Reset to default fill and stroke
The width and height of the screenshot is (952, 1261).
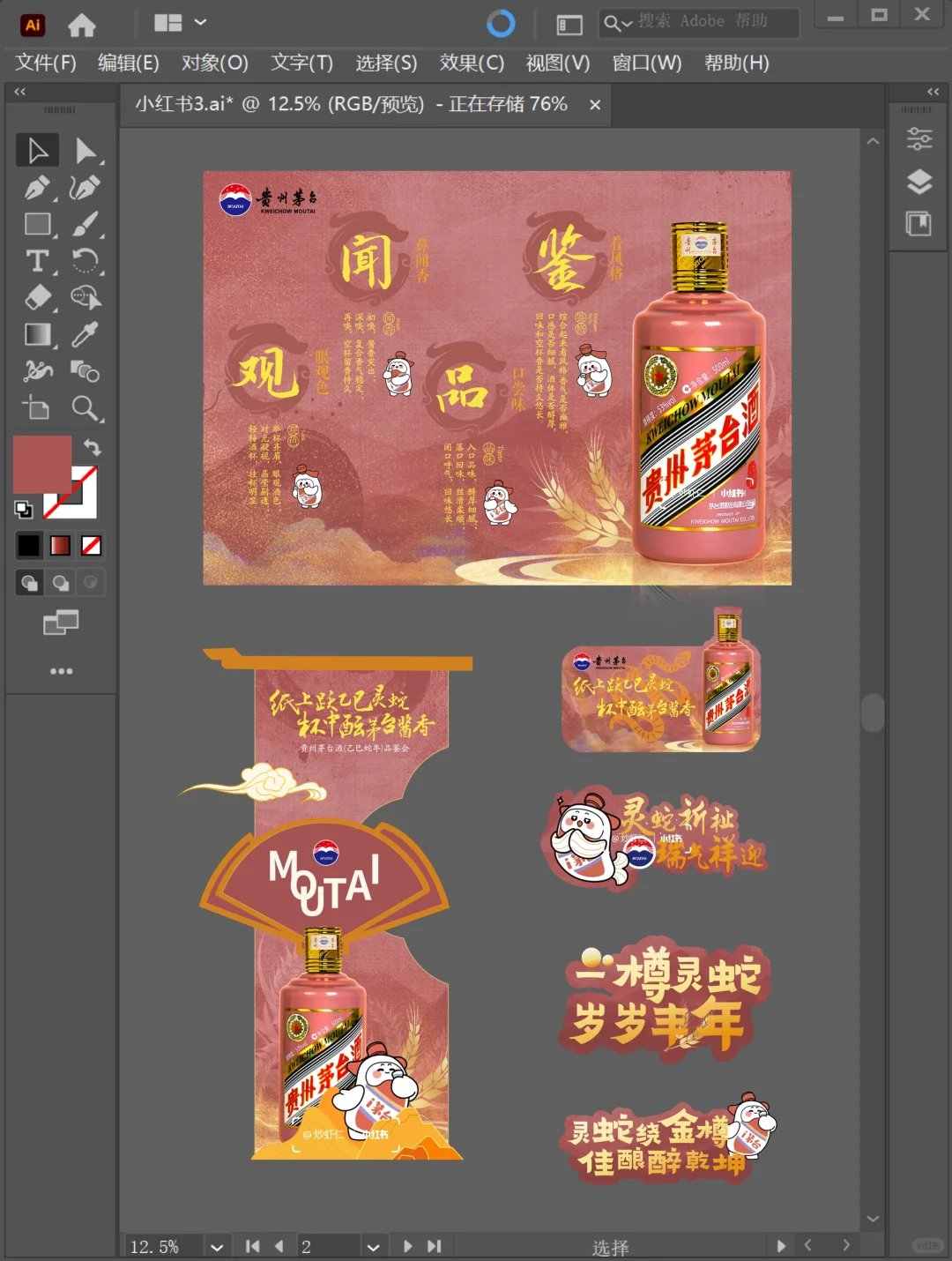(x=24, y=509)
